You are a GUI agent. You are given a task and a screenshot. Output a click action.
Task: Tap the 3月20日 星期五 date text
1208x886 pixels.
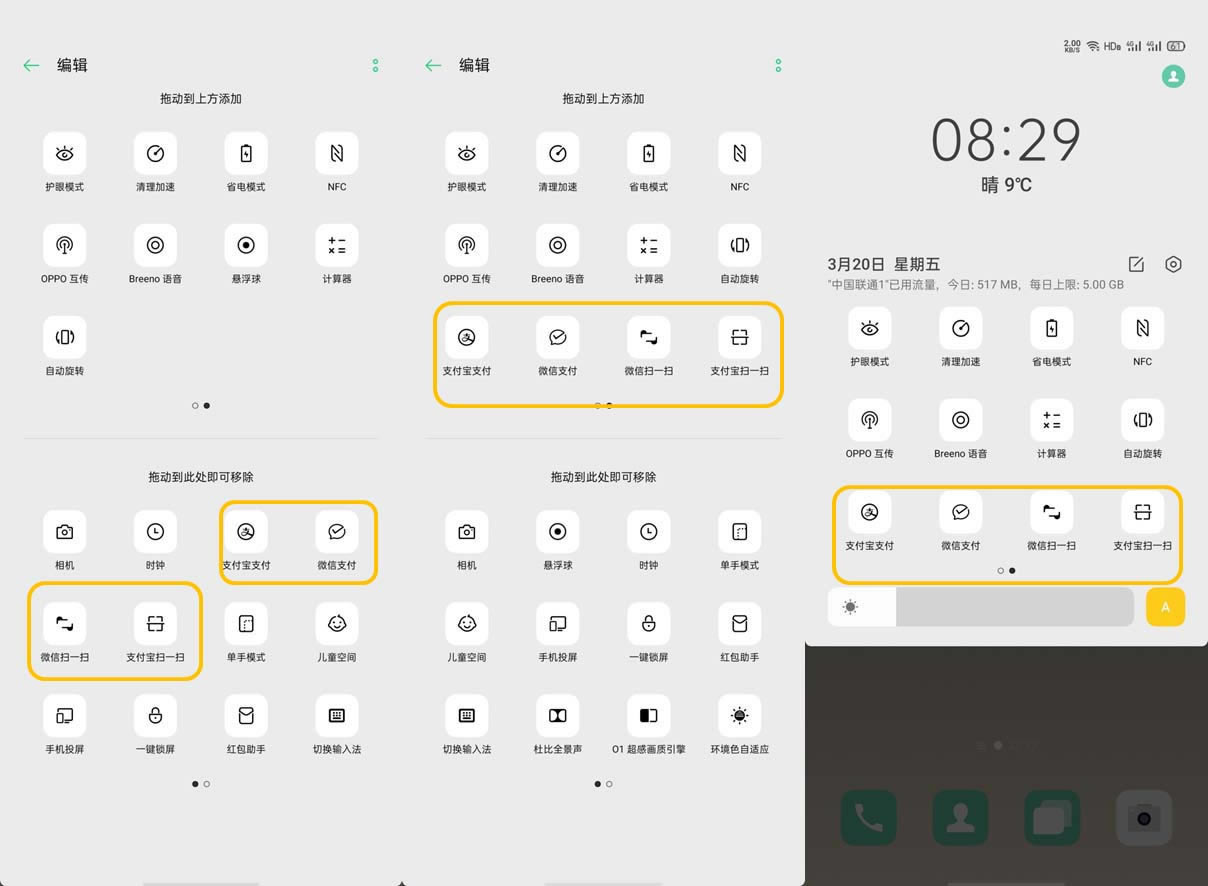884,264
